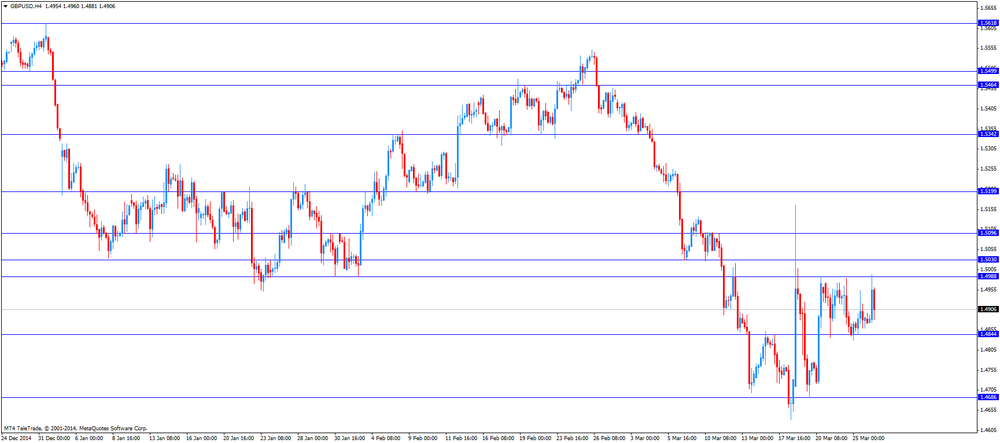The image size is (1000, 443).
Task: Click the 31 Dec 00:00 time axis label
Action: pos(53,439)
